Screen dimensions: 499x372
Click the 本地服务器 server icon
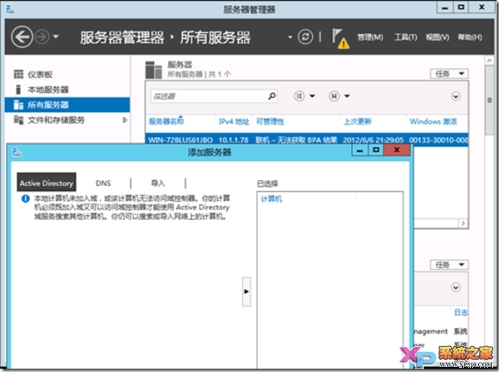pos(18,89)
